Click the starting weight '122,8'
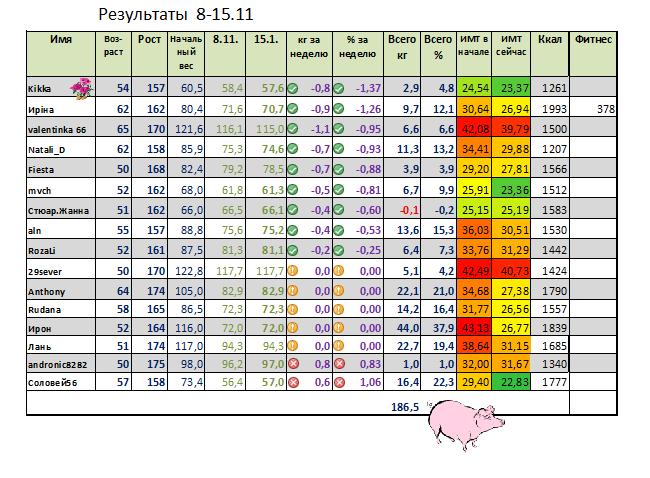The width and height of the screenshot is (650, 478). (x=189, y=271)
